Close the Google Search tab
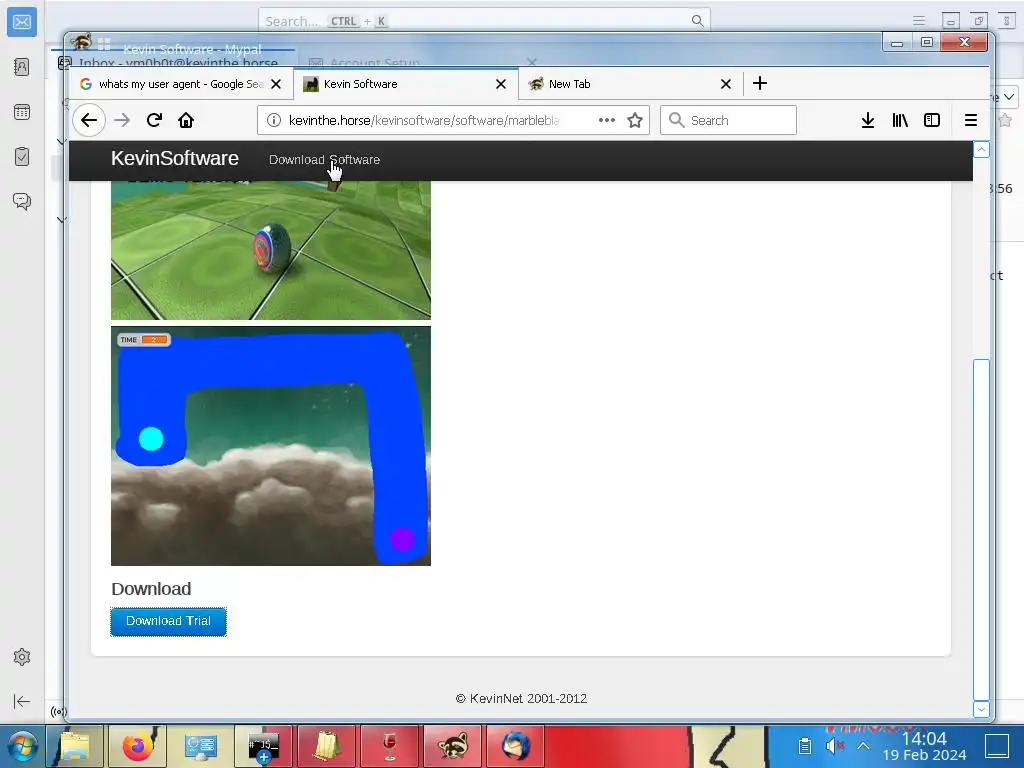Image resolution: width=1024 pixels, height=768 pixels. pos(276,84)
